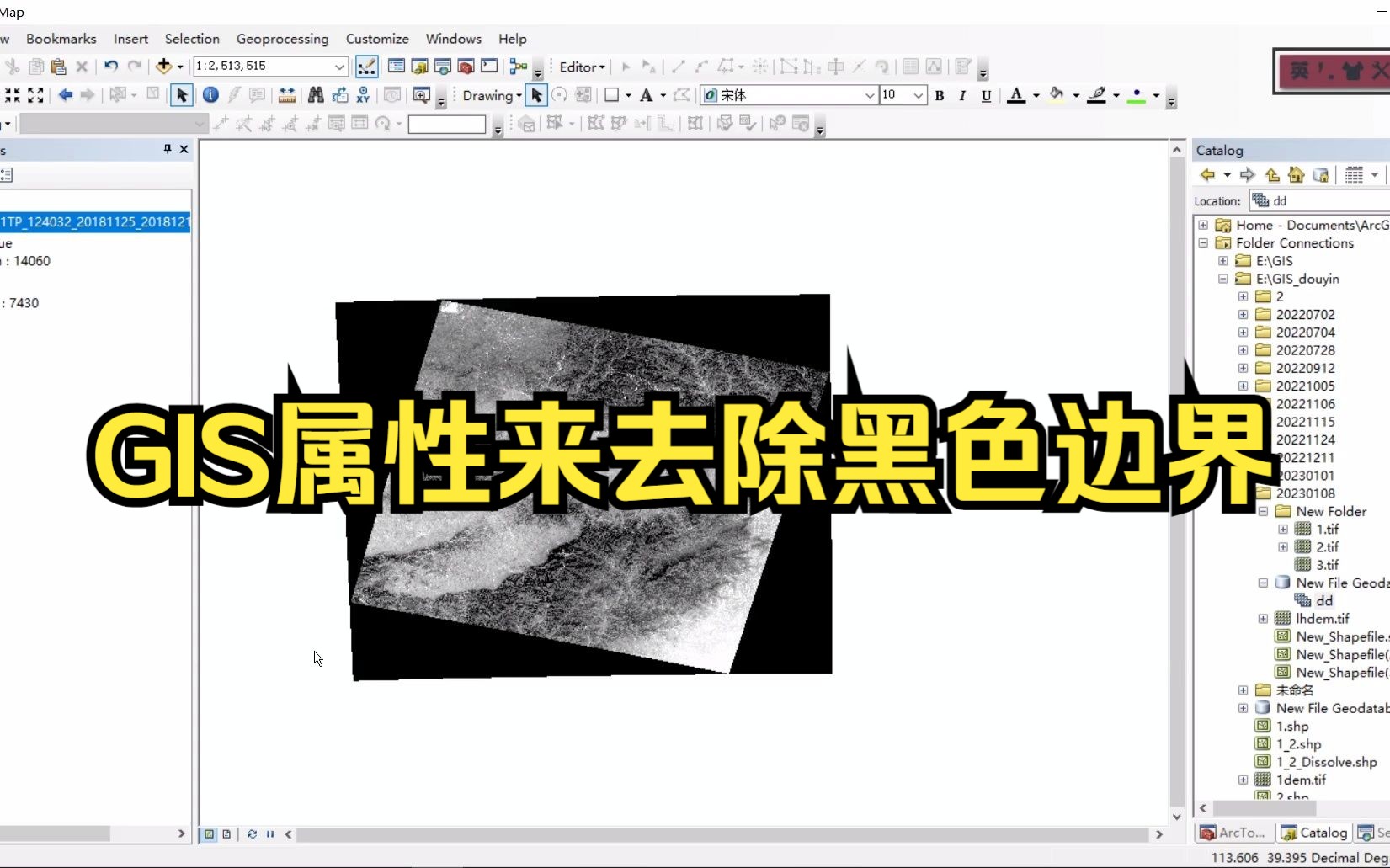Viewport: 1390px width, 868px height.
Task: Select the Select Elements arrow tool
Action: click(181, 95)
